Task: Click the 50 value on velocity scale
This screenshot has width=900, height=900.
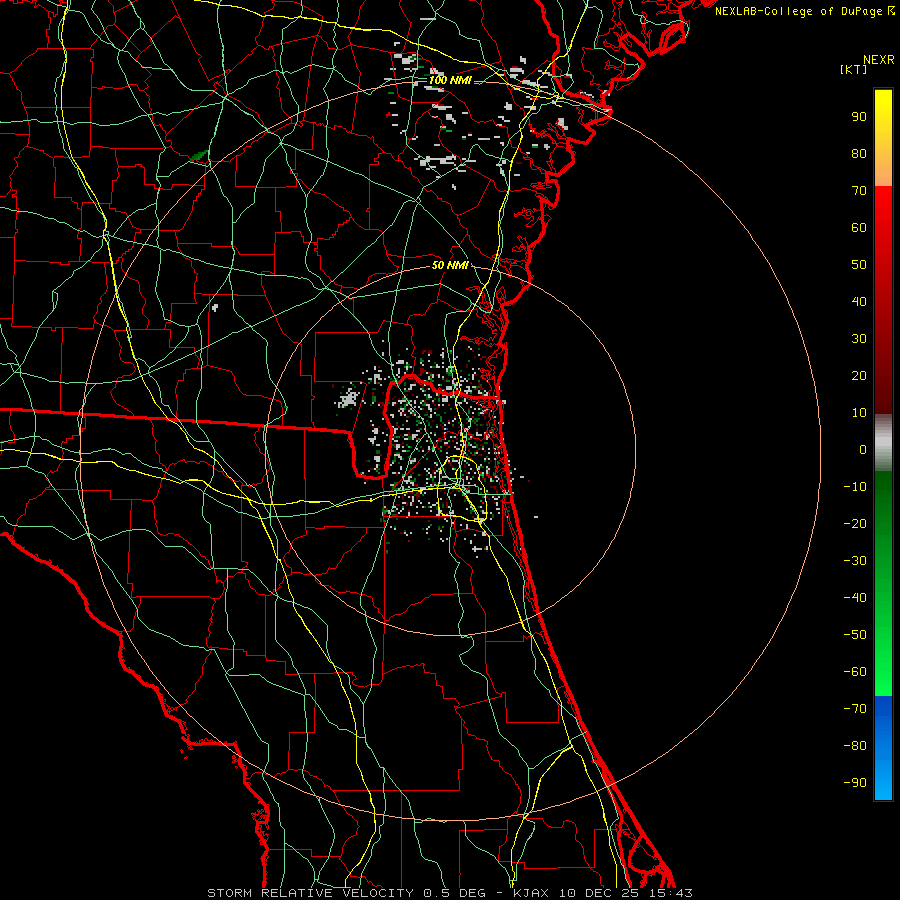Action: [859, 265]
